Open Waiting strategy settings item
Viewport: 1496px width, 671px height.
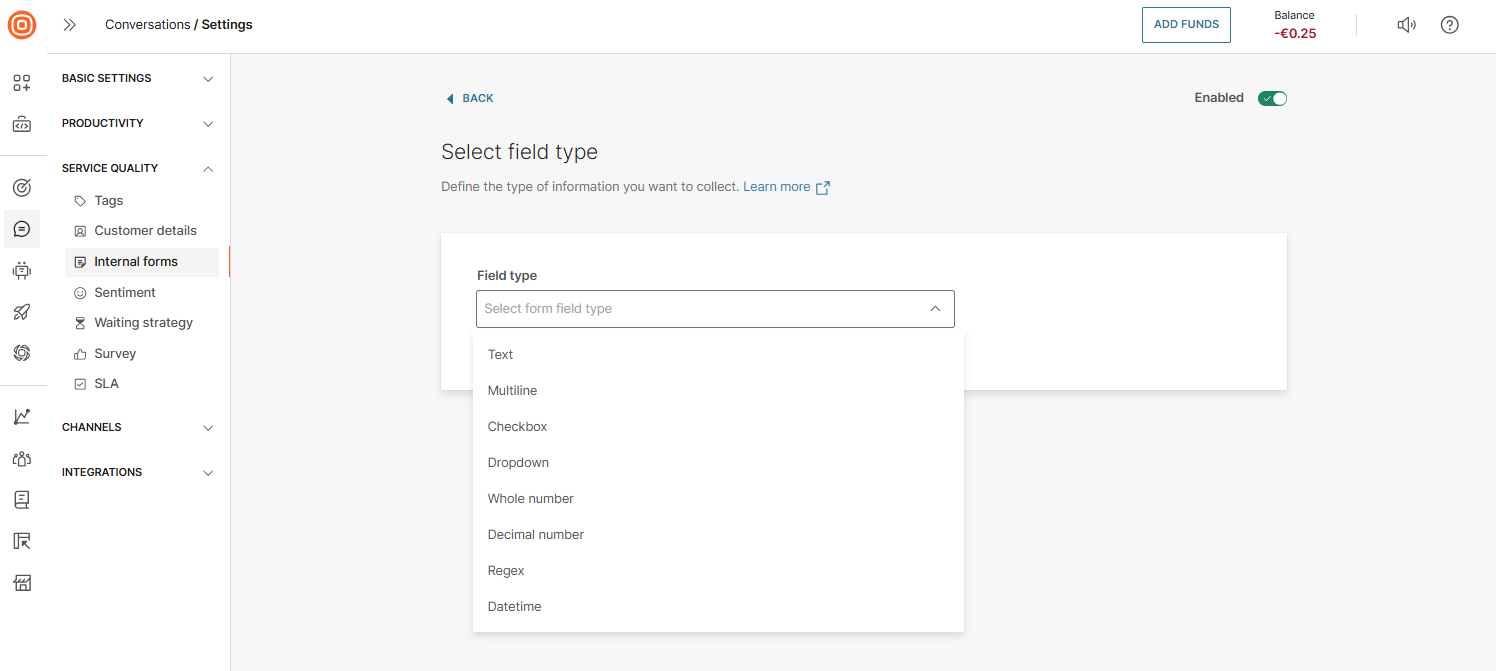tap(143, 323)
